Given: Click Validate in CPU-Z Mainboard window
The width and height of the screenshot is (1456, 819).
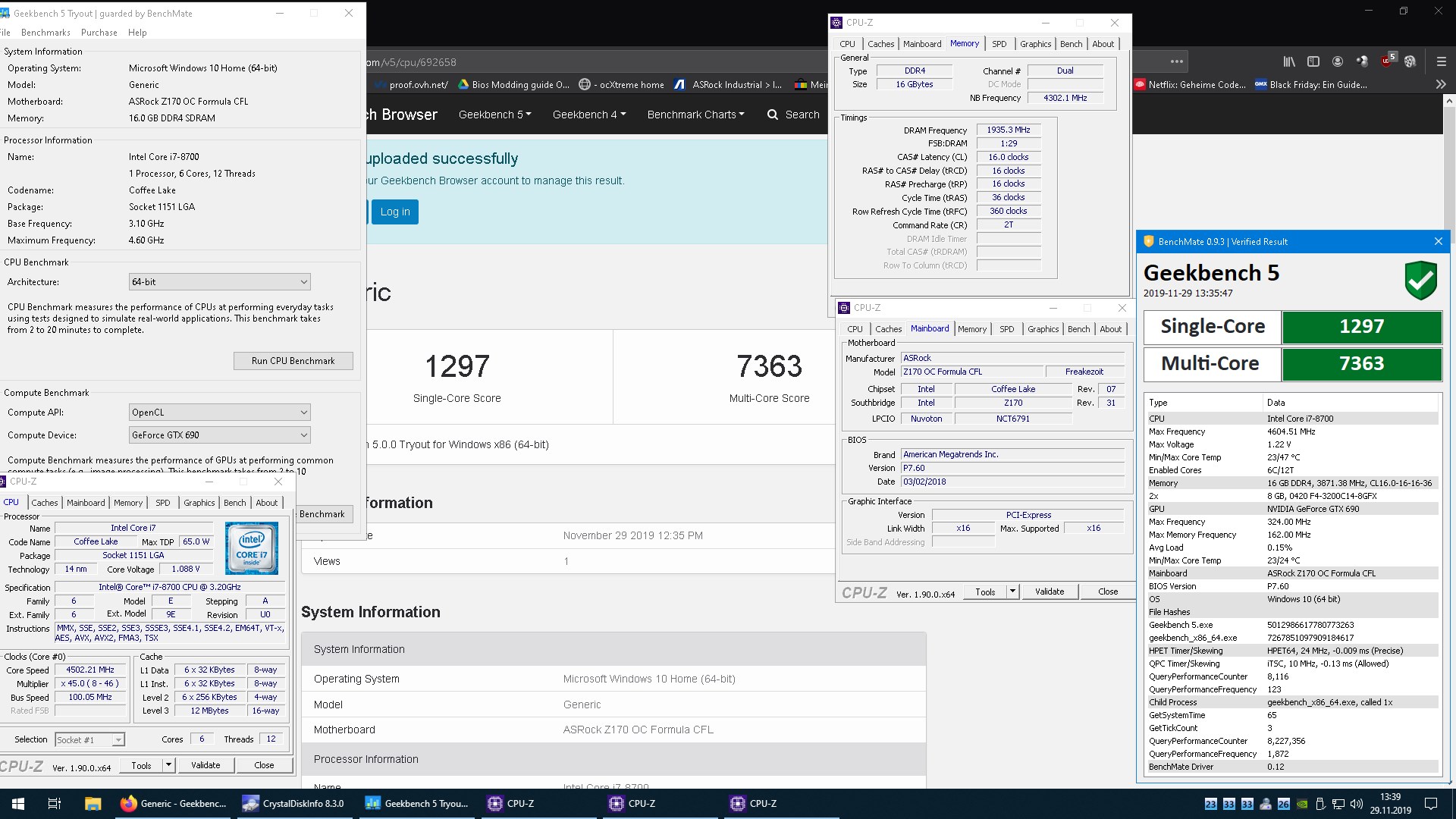Looking at the screenshot, I should click(1050, 591).
